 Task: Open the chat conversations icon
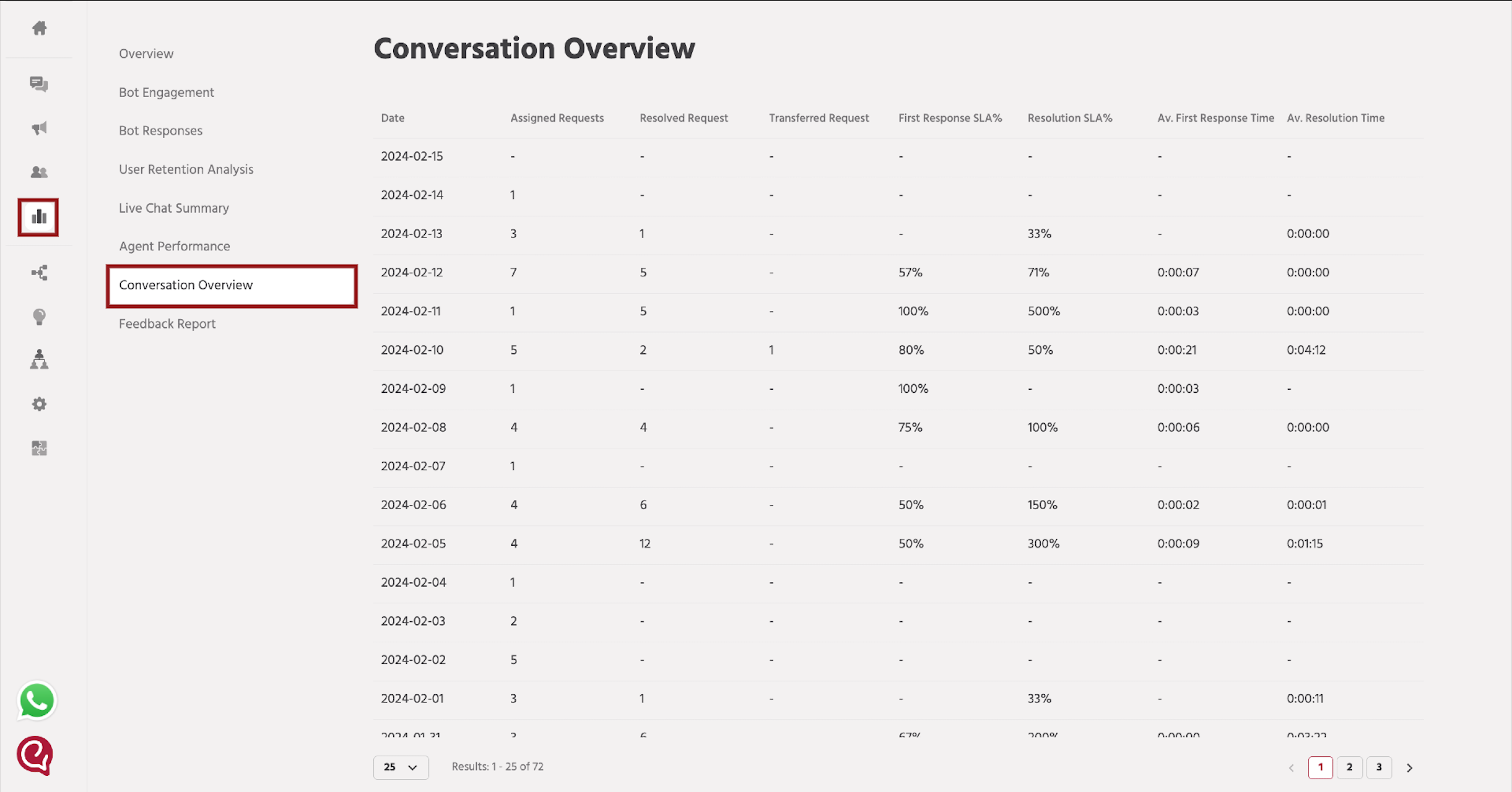(x=39, y=84)
